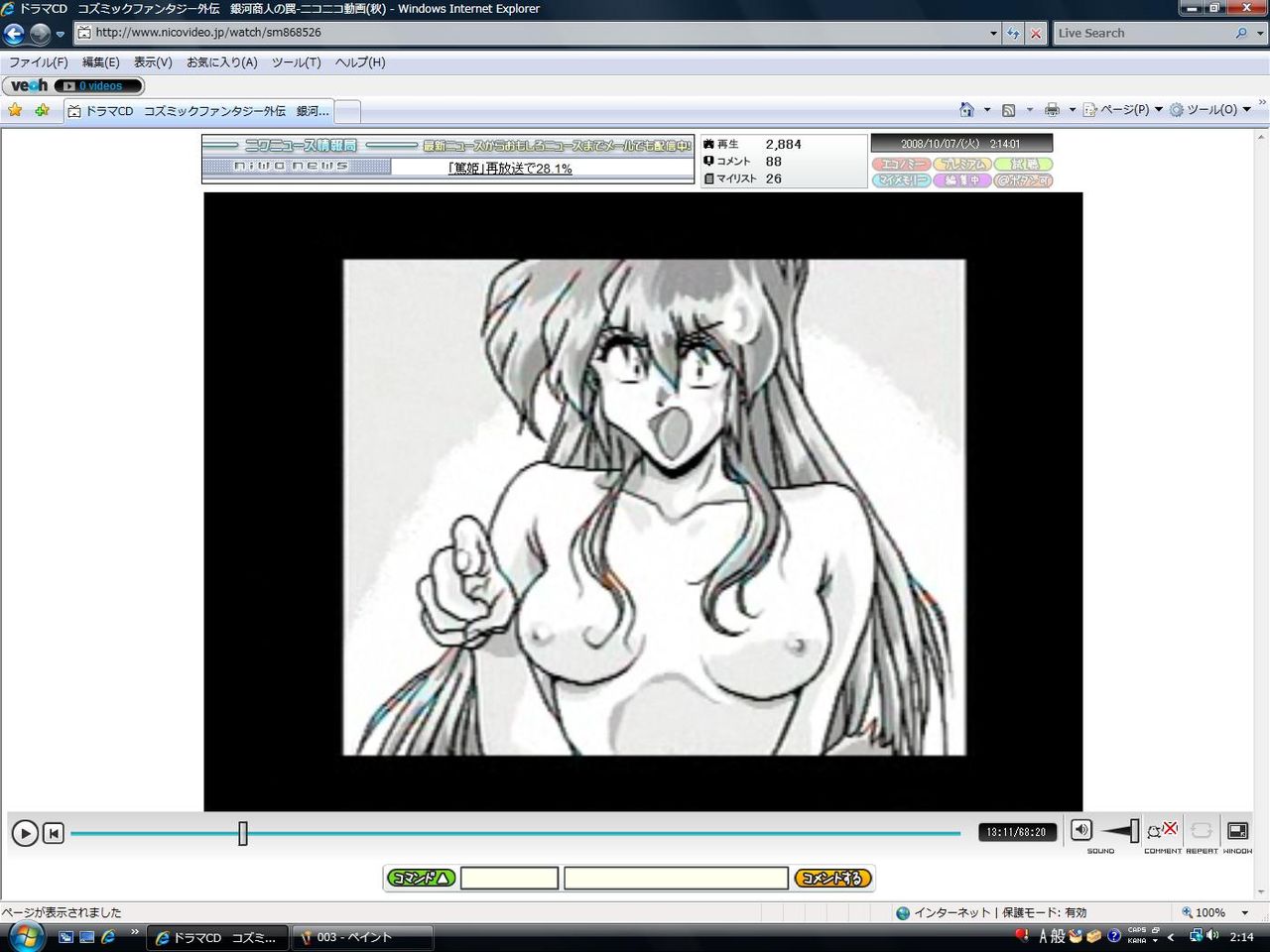
Task: Expand the コマンド command panel
Action: pyautogui.click(x=422, y=878)
